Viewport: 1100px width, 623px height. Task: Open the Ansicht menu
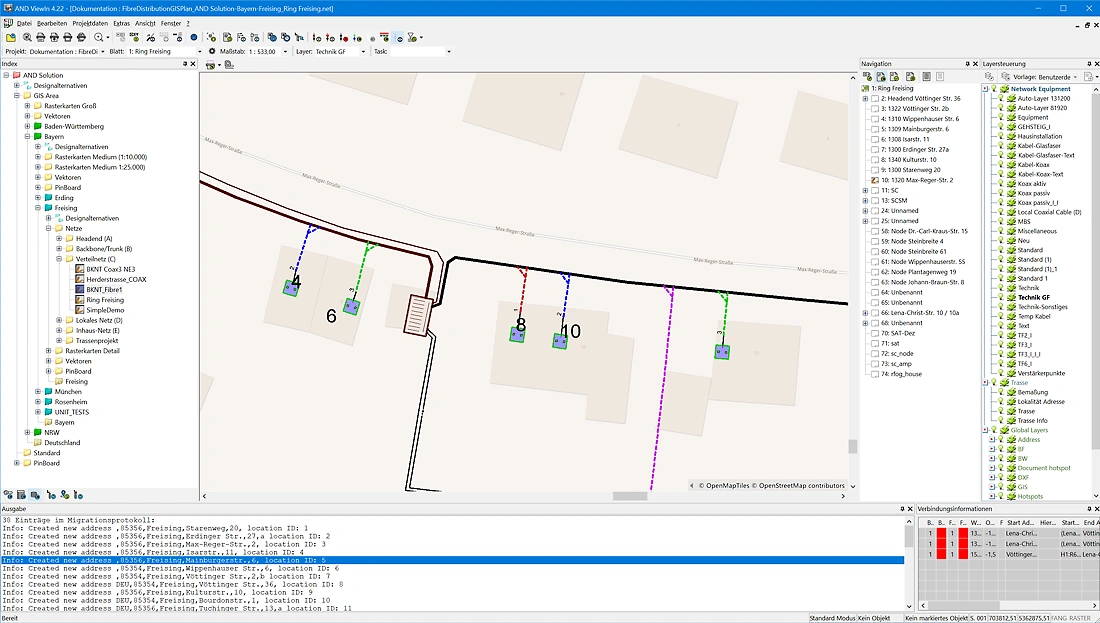tap(145, 23)
